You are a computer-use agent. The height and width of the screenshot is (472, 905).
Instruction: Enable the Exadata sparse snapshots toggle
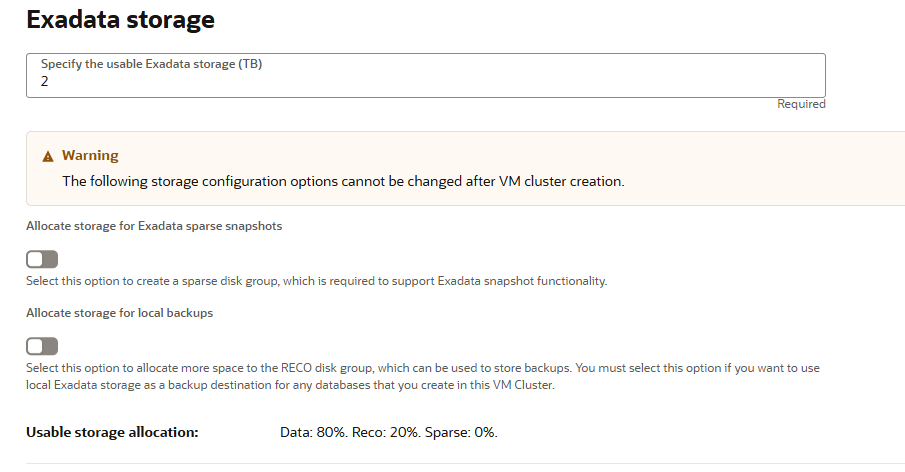click(x=42, y=260)
